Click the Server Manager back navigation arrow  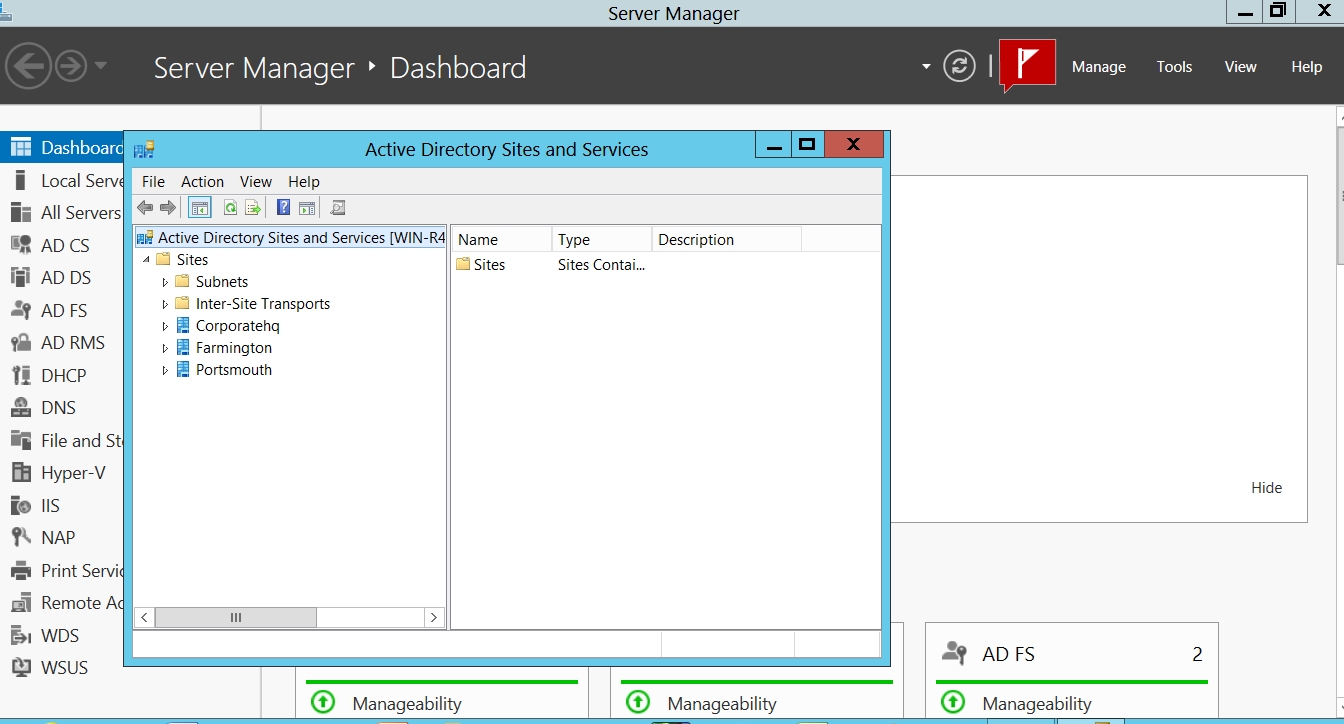(29, 67)
